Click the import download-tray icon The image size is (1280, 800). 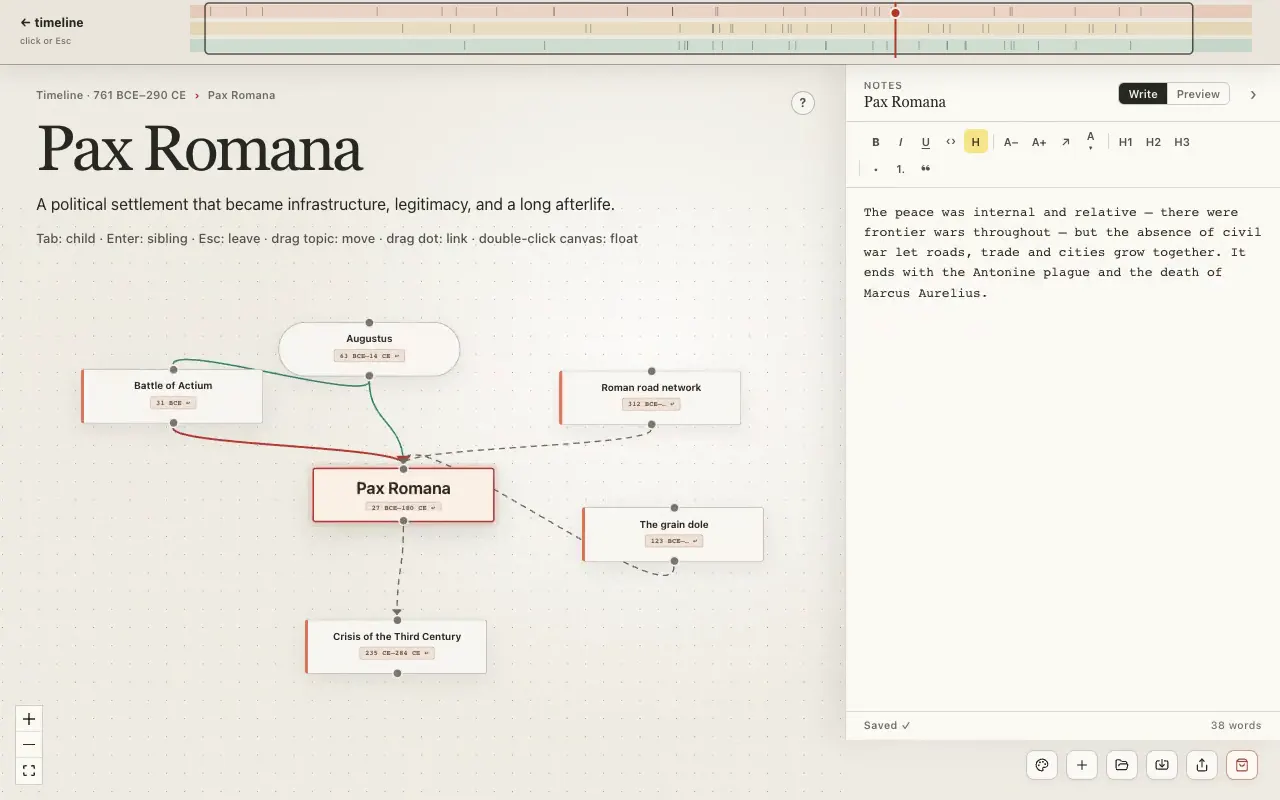click(x=1162, y=765)
